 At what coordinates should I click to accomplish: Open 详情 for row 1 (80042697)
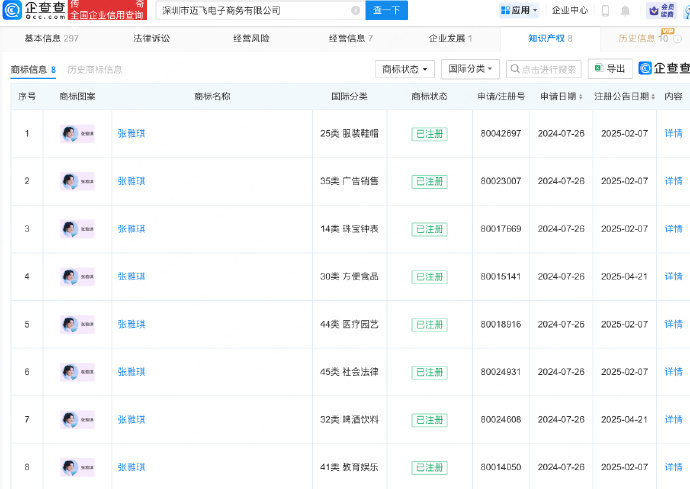[x=673, y=133]
